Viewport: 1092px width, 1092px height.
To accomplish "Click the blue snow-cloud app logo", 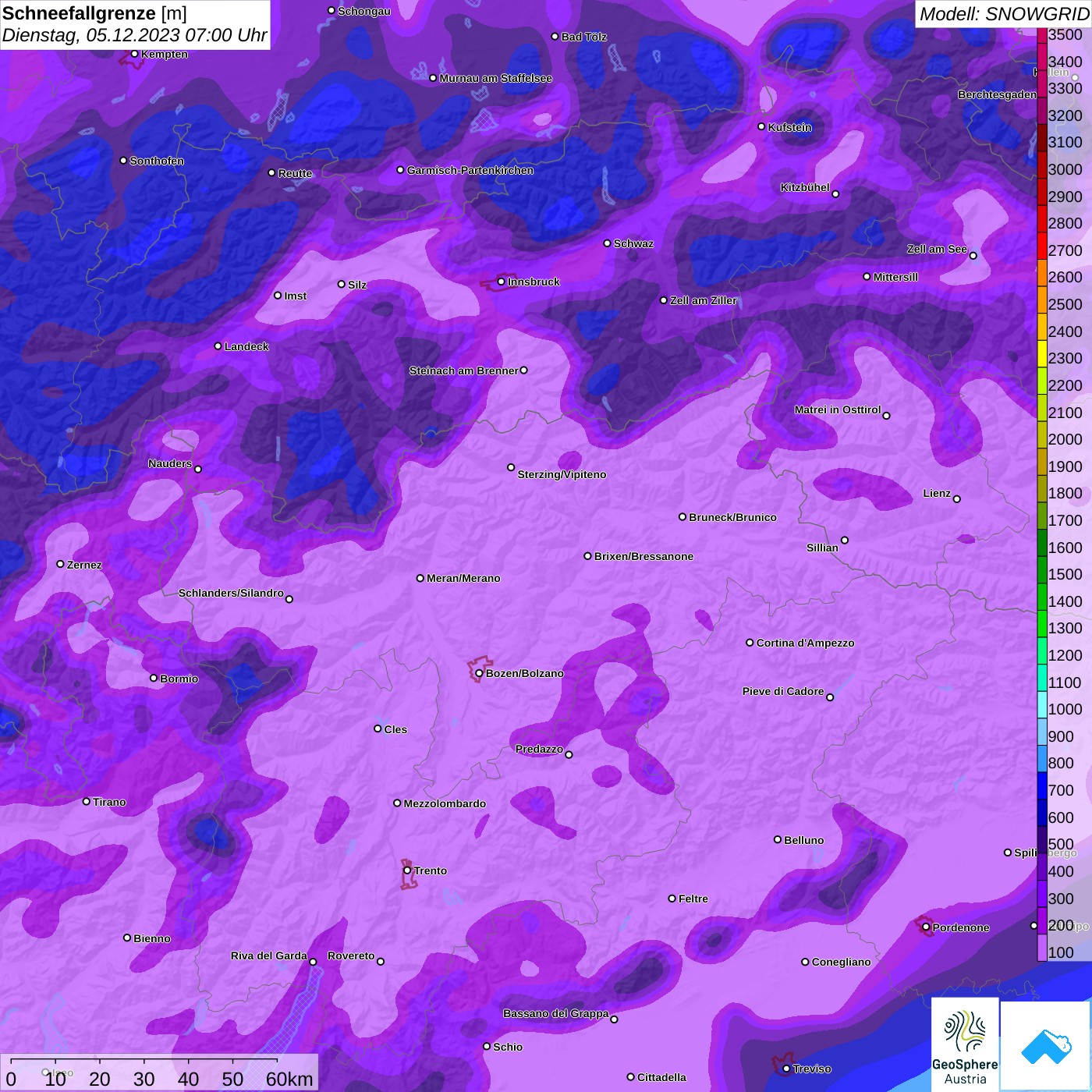I will [1045, 1046].
